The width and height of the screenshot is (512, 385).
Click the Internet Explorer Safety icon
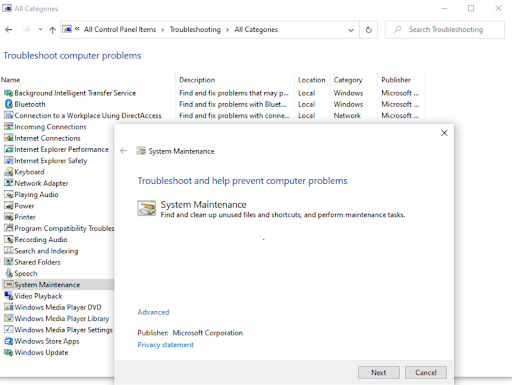pos(8,161)
